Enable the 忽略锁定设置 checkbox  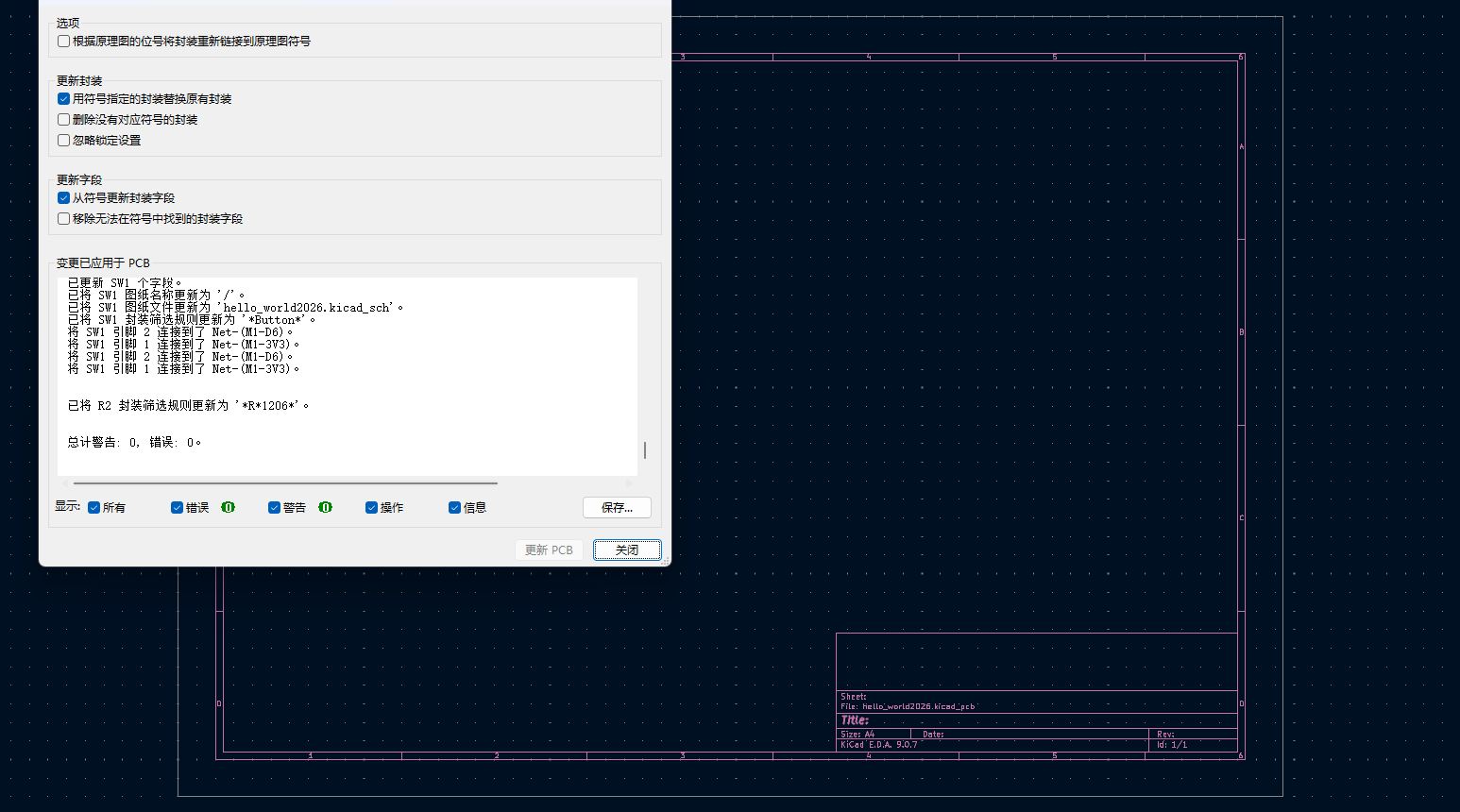coord(62,140)
